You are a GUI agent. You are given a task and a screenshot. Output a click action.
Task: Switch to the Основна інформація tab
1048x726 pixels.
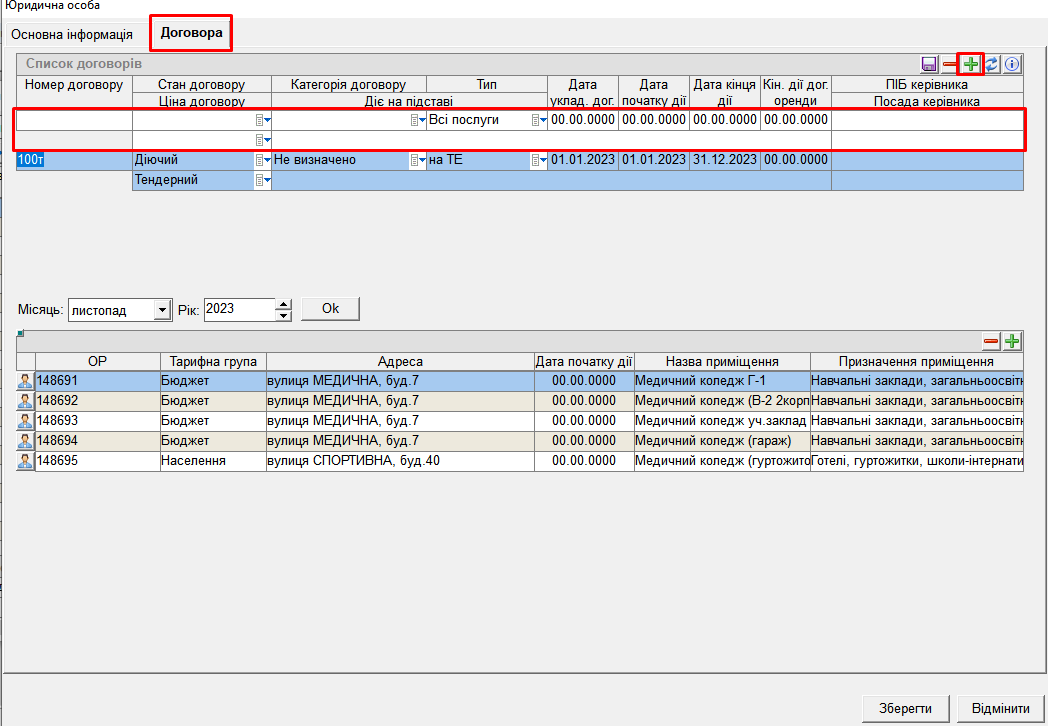pyautogui.click(x=72, y=35)
